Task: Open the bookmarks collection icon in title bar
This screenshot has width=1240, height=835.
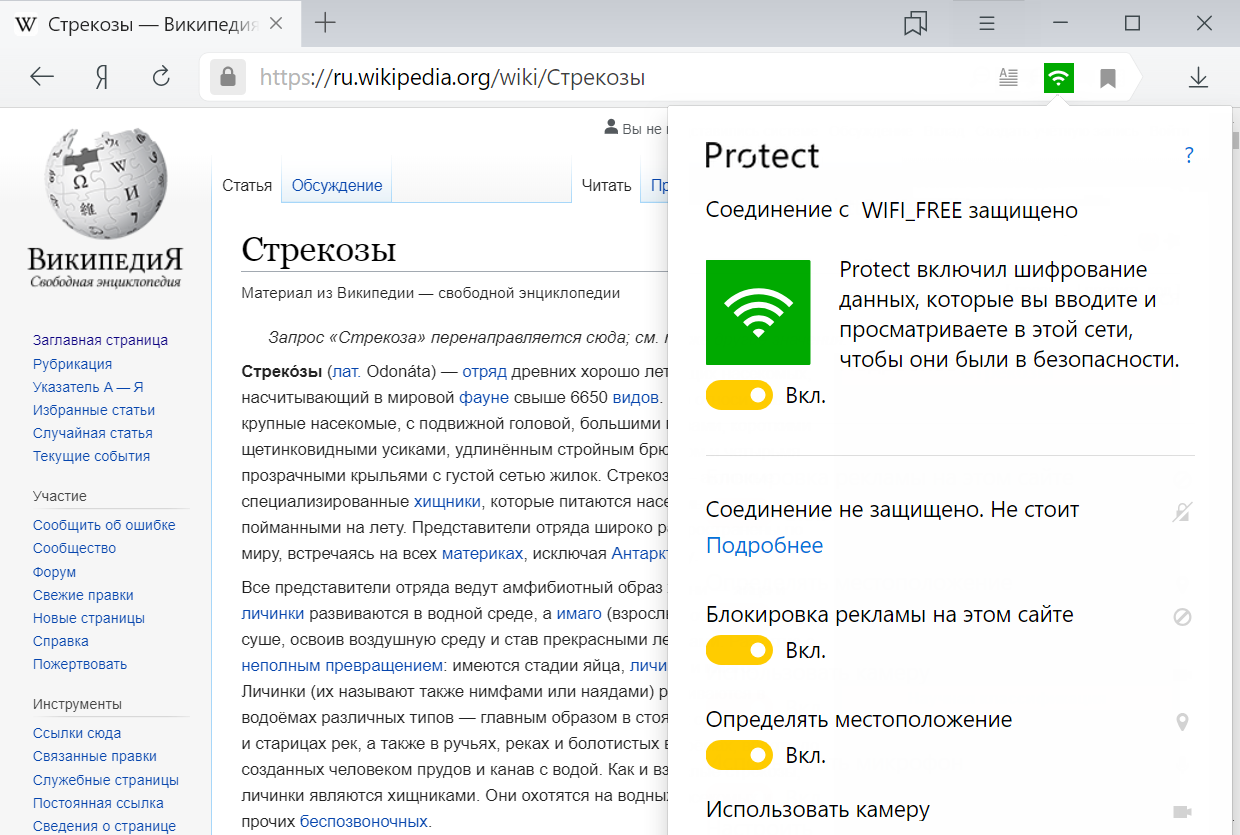Action: (x=915, y=24)
